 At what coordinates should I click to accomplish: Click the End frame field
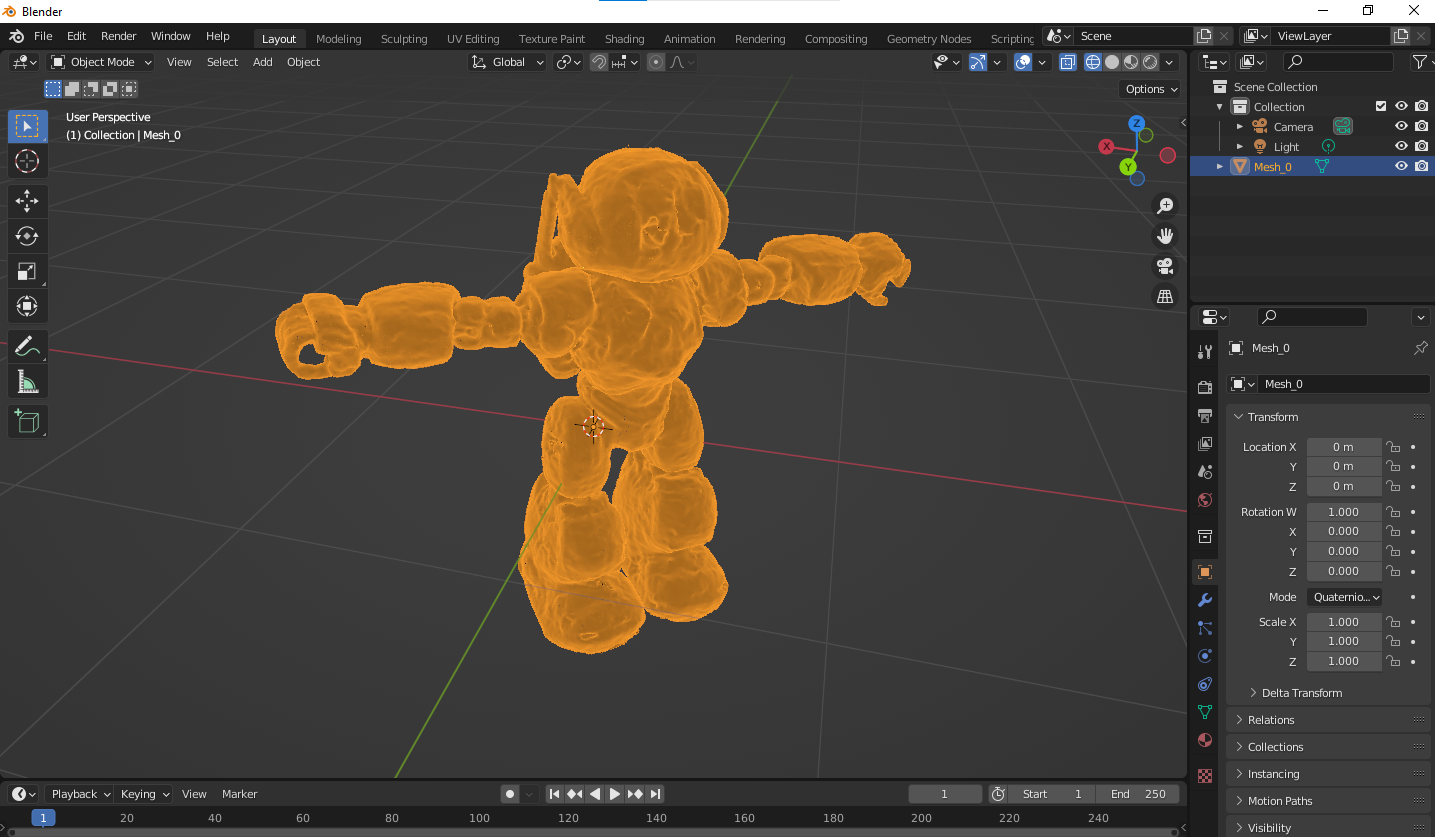point(1137,794)
